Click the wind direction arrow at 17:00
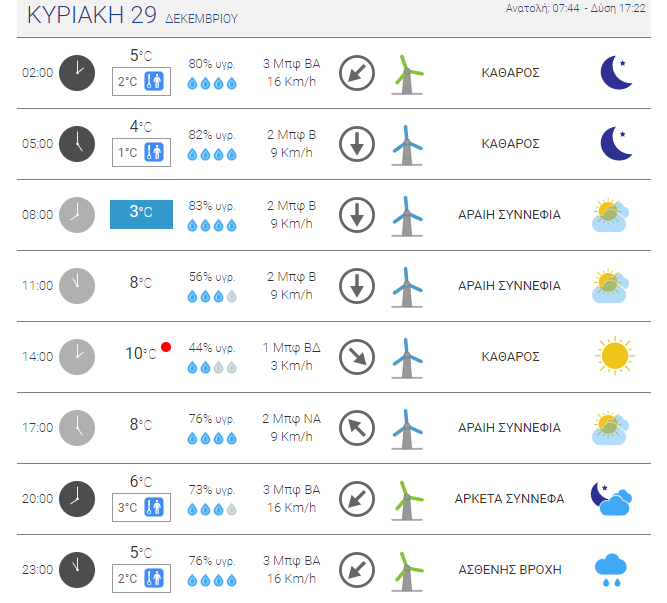 pyautogui.click(x=357, y=427)
